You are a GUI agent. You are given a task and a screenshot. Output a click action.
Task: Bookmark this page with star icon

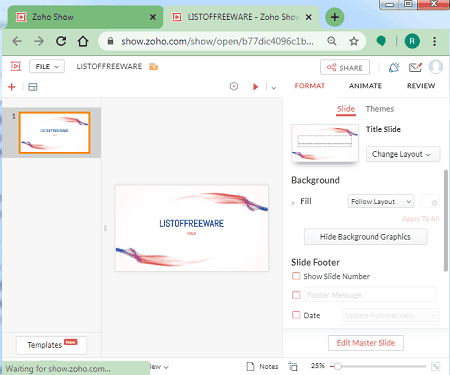click(354, 41)
